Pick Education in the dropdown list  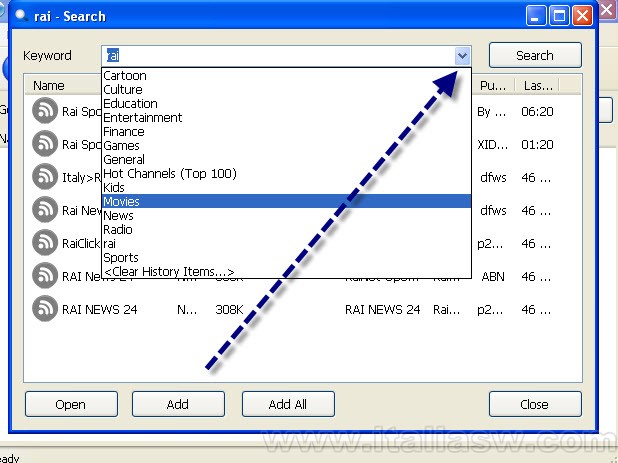point(286,104)
